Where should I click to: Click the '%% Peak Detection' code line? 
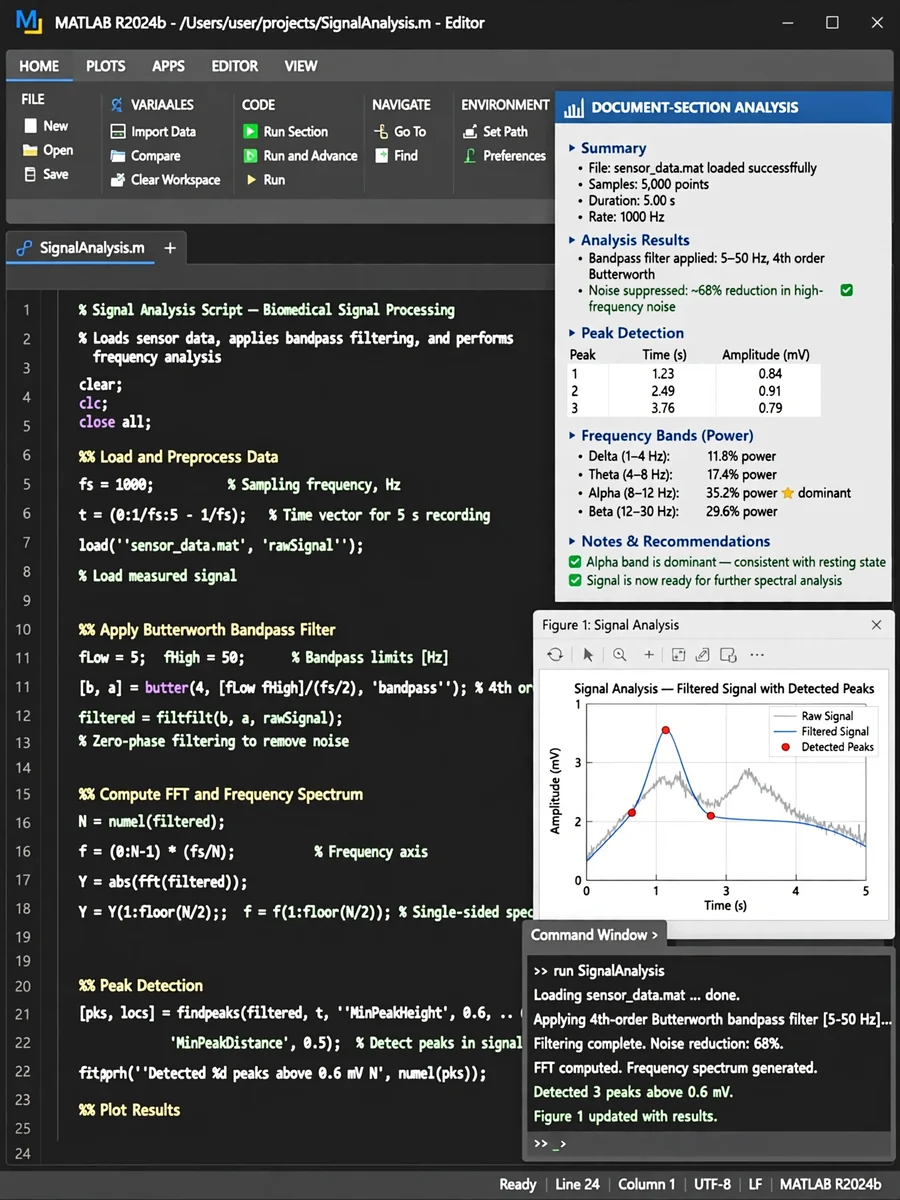(141, 985)
